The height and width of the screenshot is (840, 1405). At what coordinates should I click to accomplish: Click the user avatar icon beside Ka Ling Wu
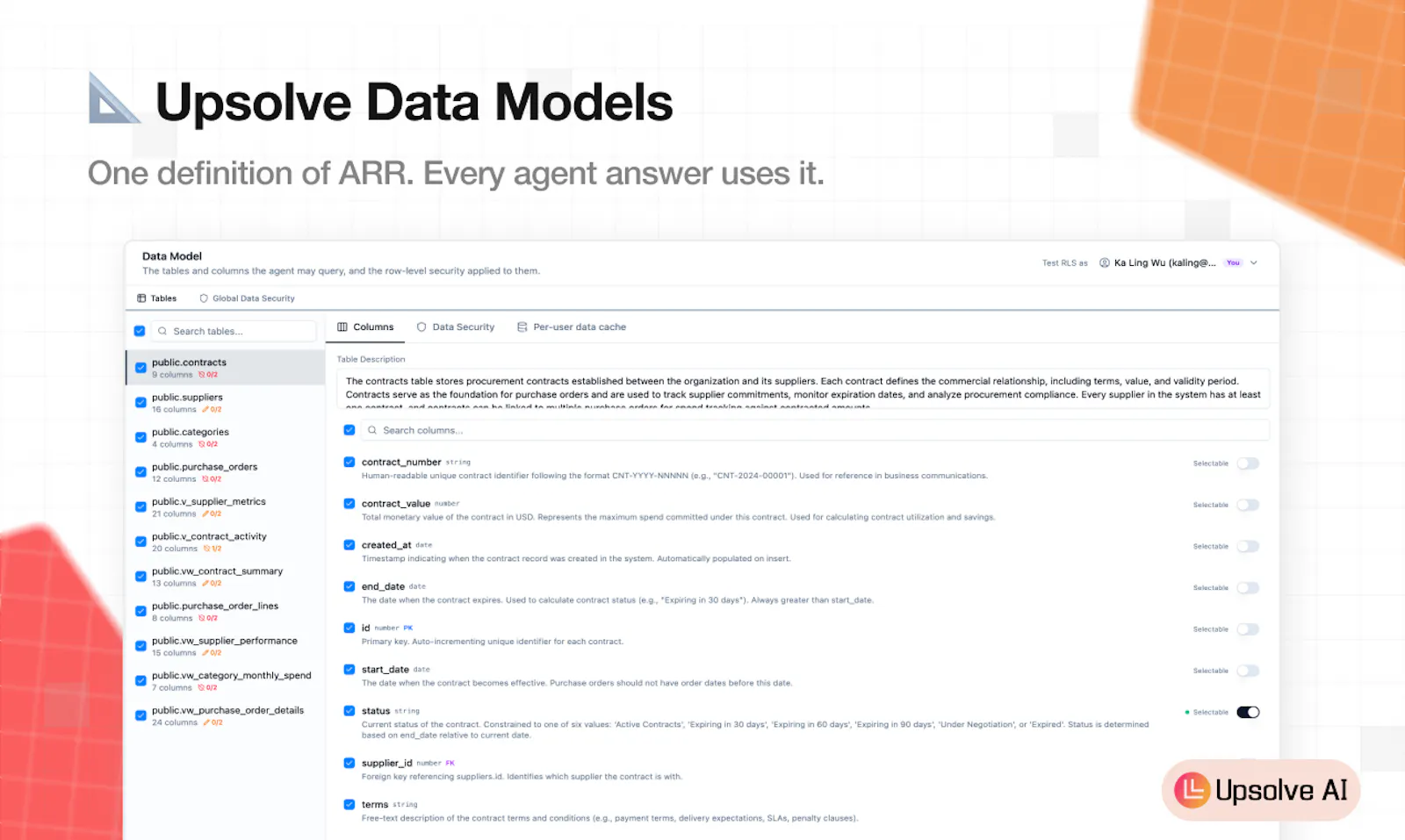click(1105, 262)
